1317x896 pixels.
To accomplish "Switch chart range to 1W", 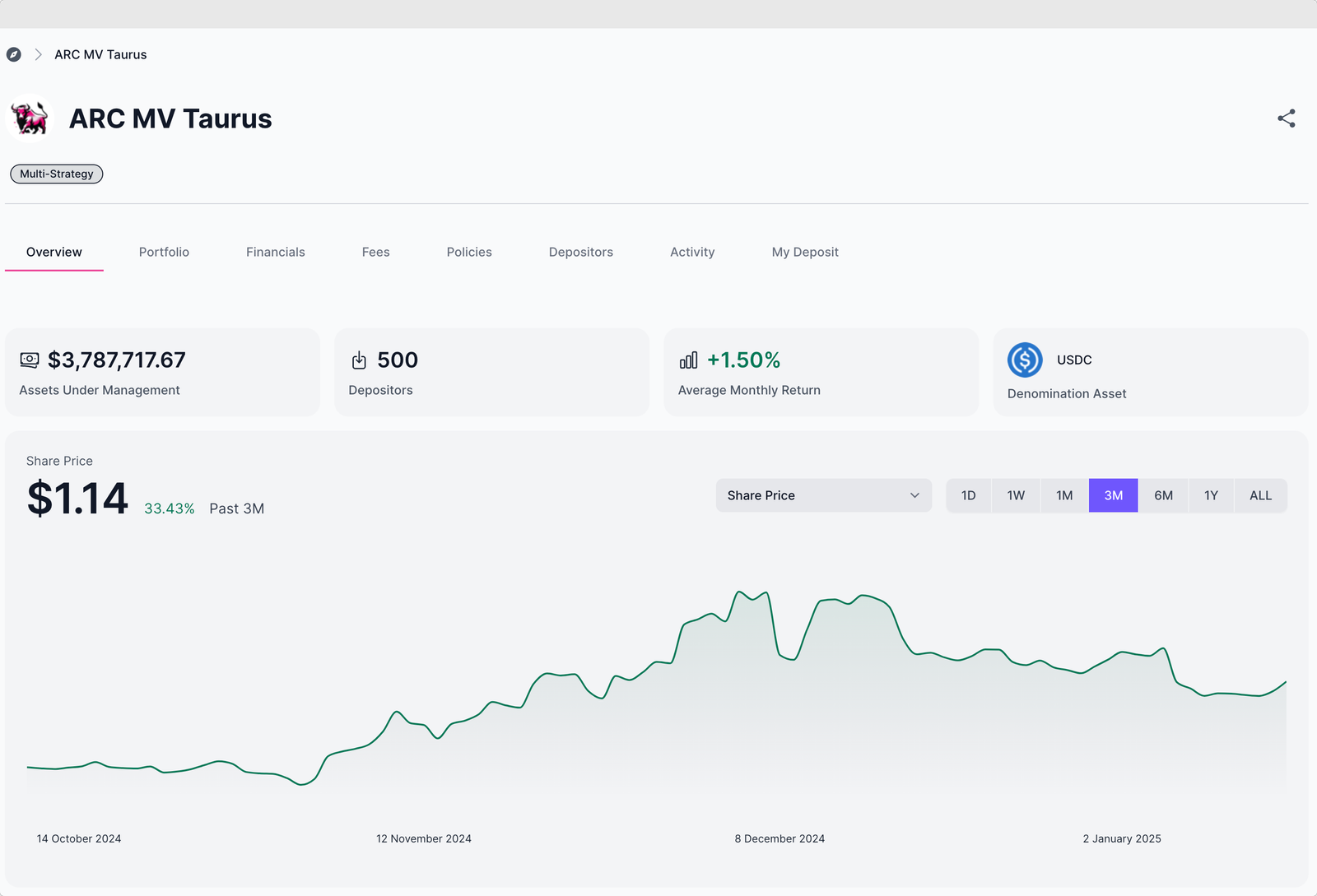I will 1016,495.
